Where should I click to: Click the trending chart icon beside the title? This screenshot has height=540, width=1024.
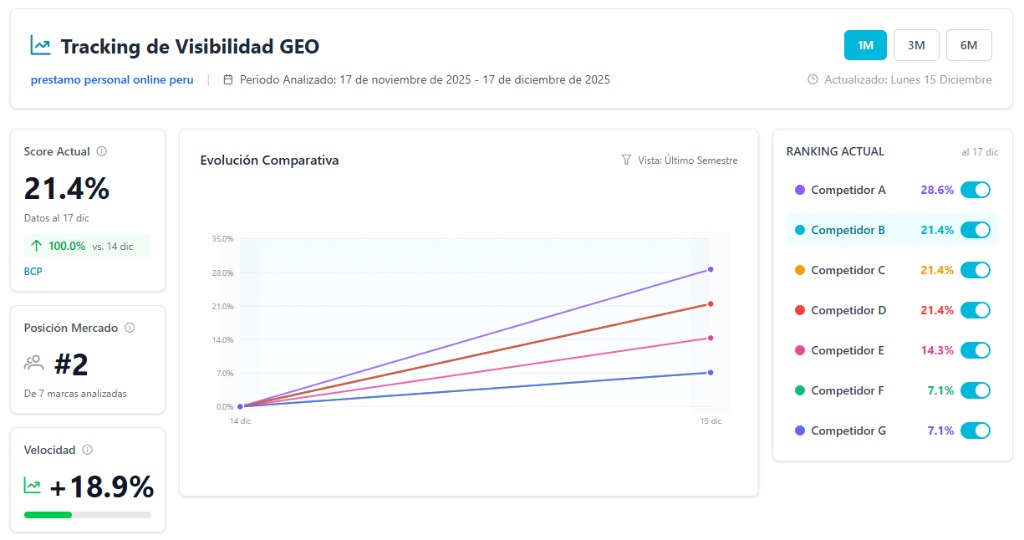click(40, 45)
